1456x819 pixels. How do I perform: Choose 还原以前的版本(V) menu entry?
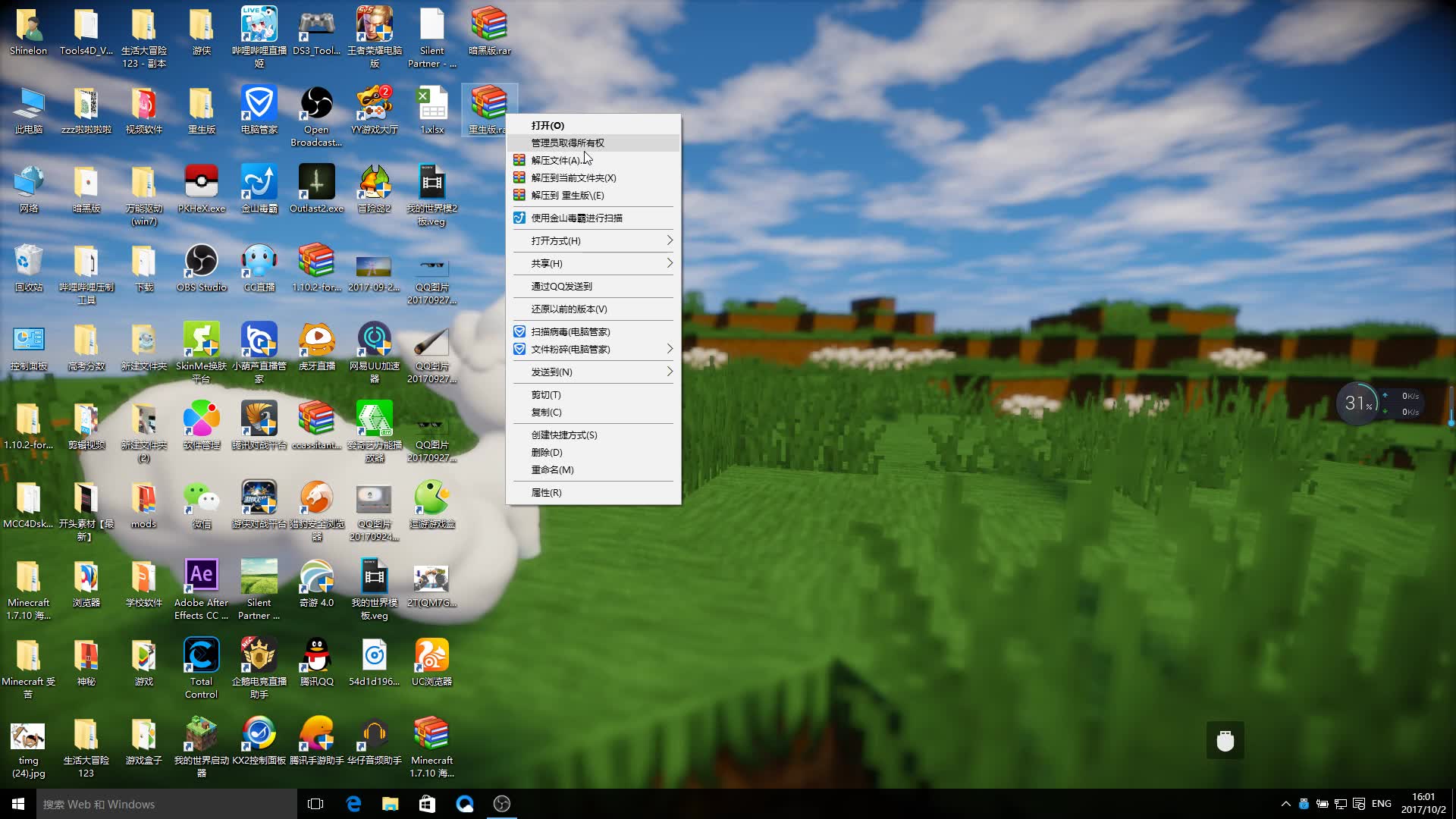click(x=593, y=309)
